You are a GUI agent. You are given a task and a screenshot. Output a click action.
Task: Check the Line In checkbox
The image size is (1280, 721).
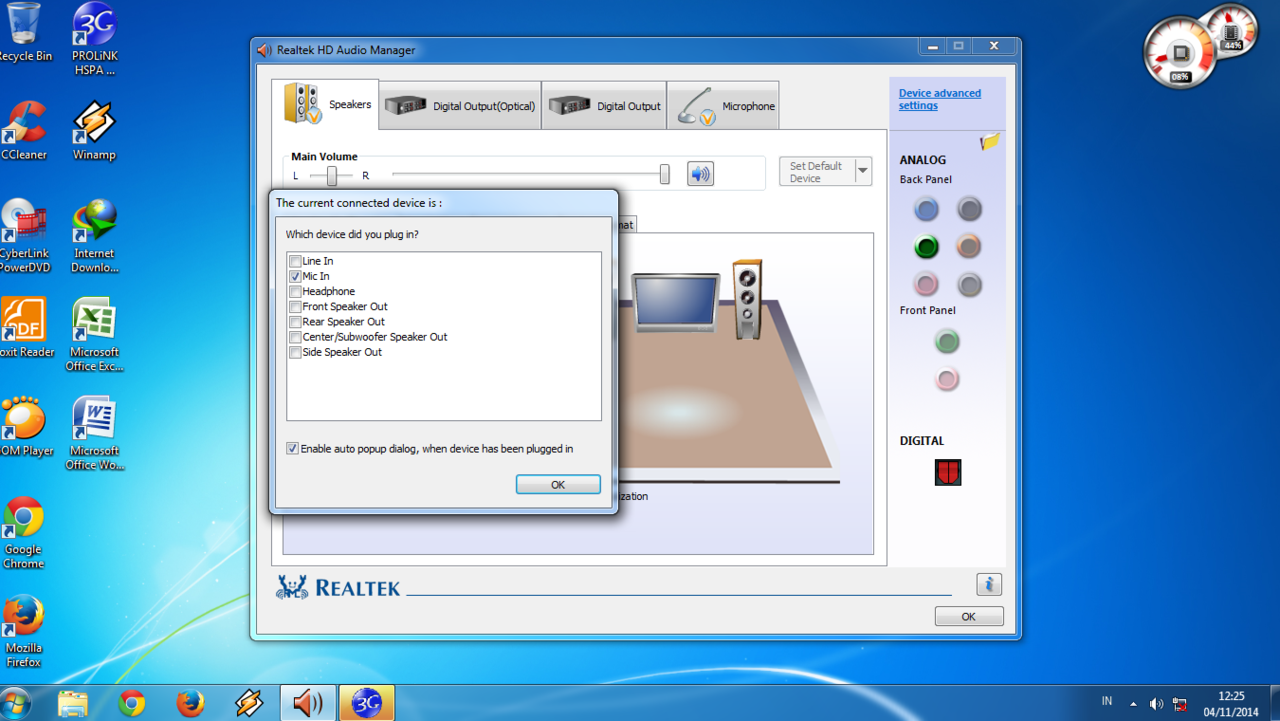pyautogui.click(x=295, y=261)
